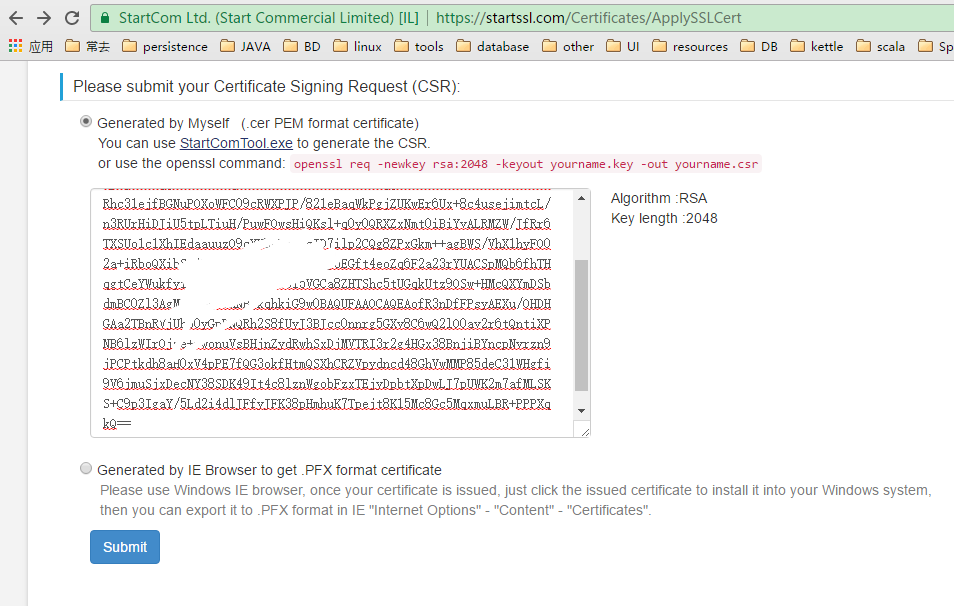This screenshot has height=606, width=954.
Task: Open the UI bookmark folder
Action: tap(622, 46)
